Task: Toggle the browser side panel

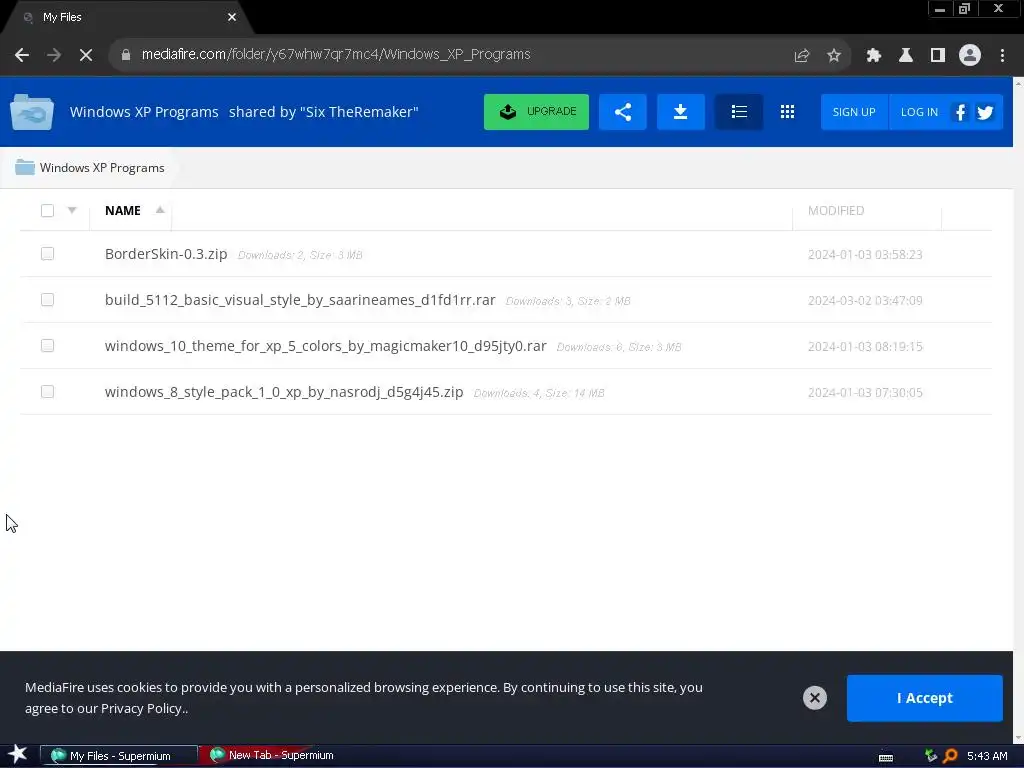Action: coord(938,56)
